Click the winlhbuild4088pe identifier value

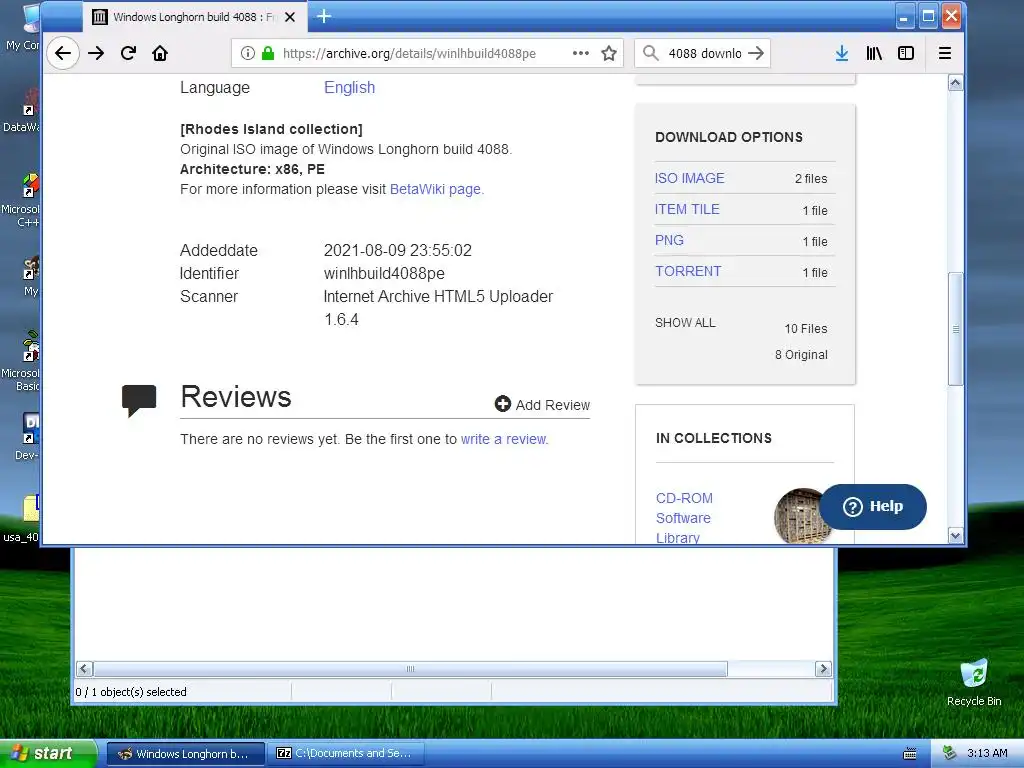click(x=384, y=274)
